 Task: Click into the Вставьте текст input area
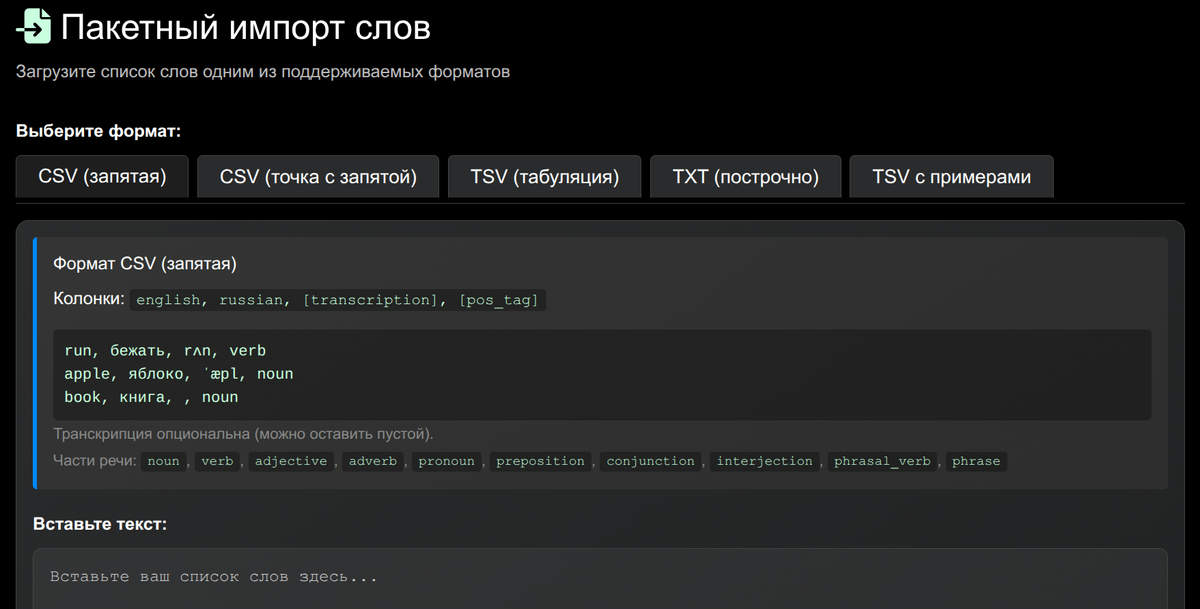[x=600, y=578]
